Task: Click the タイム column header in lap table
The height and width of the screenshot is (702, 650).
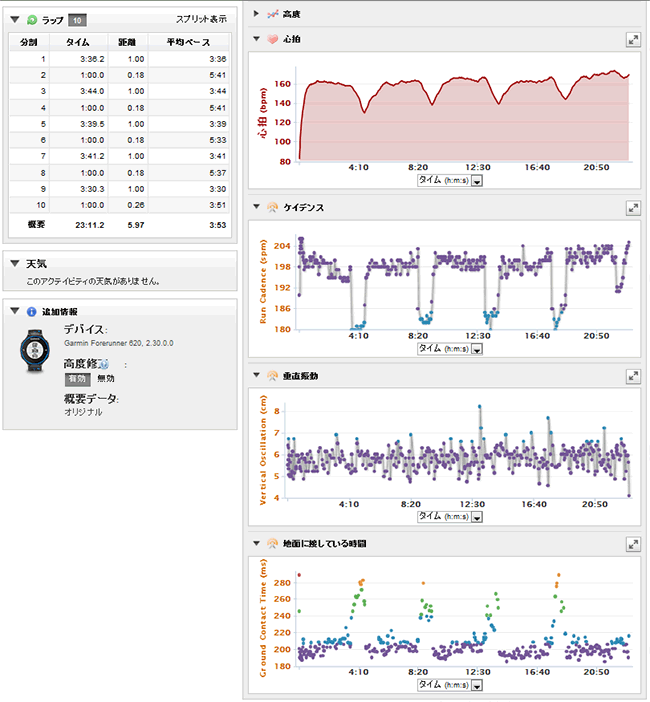Action: click(79, 43)
